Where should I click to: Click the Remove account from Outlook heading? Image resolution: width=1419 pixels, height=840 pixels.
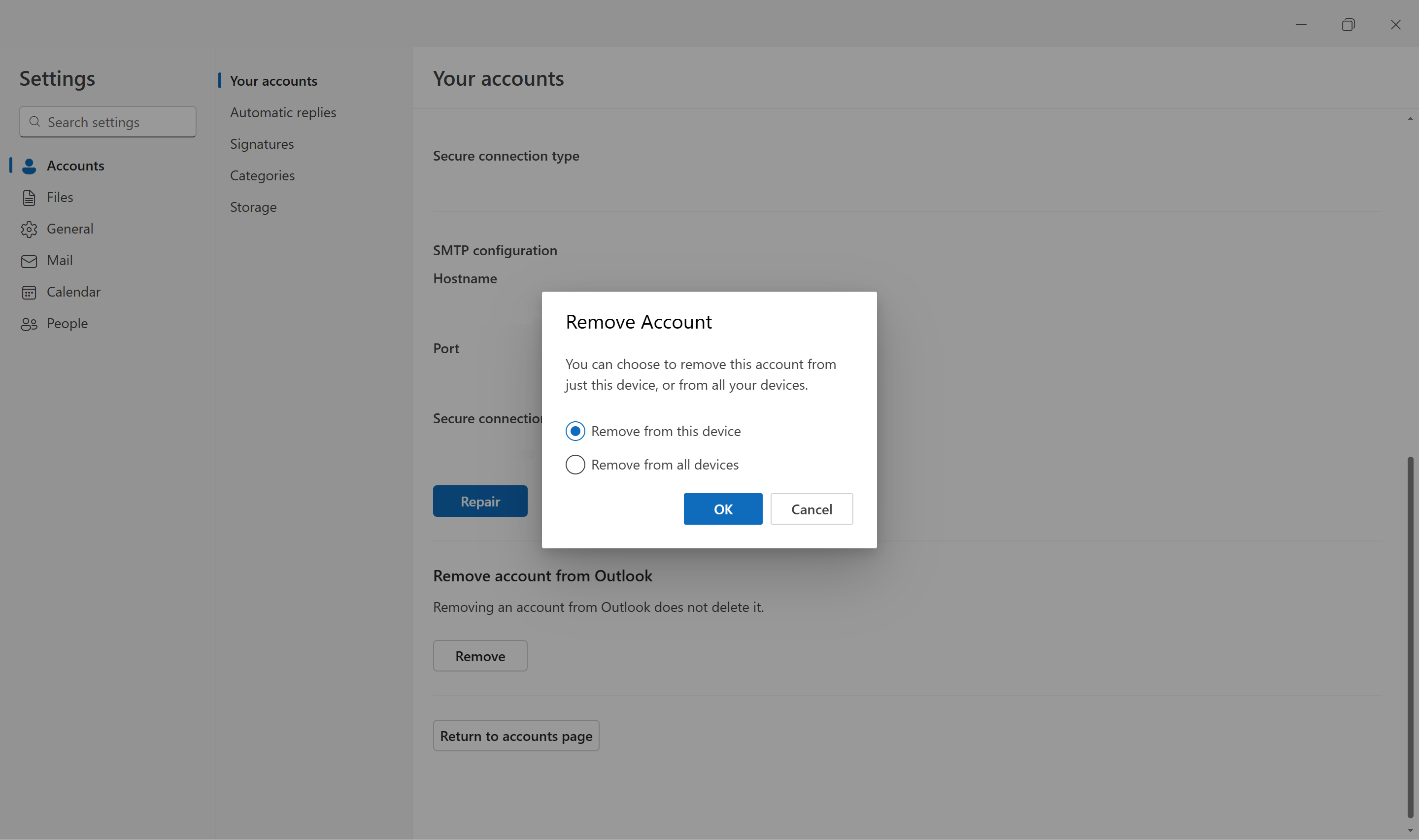click(542, 576)
